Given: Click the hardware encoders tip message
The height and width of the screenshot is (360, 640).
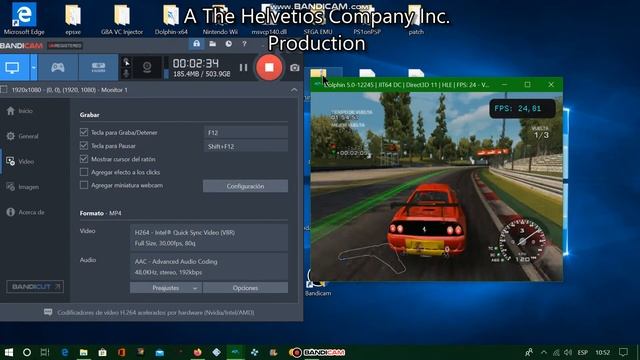Looking at the screenshot, I should pyautogui.click(x=149, y=313).
